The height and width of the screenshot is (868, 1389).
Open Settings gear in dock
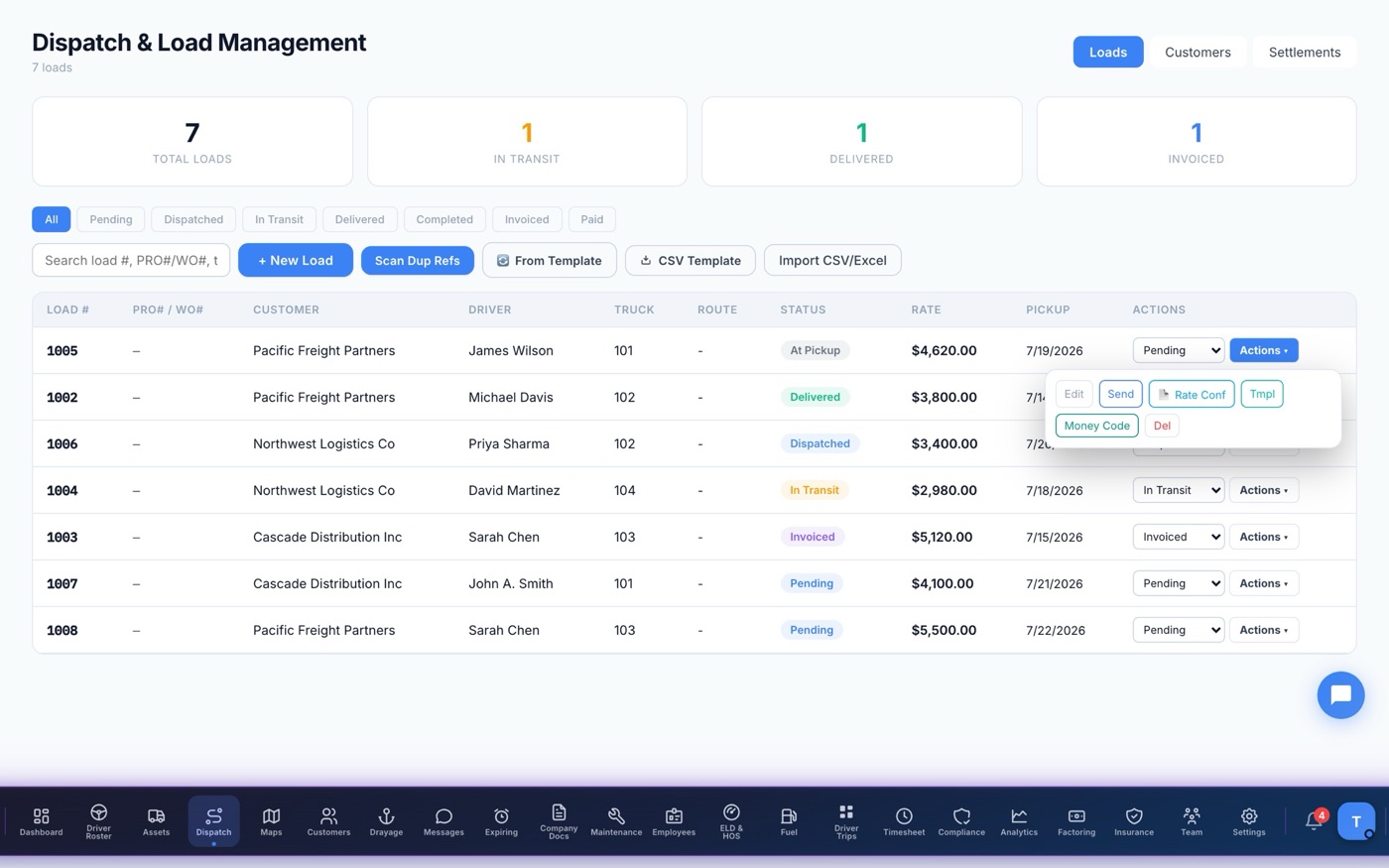pos(1249,821)
